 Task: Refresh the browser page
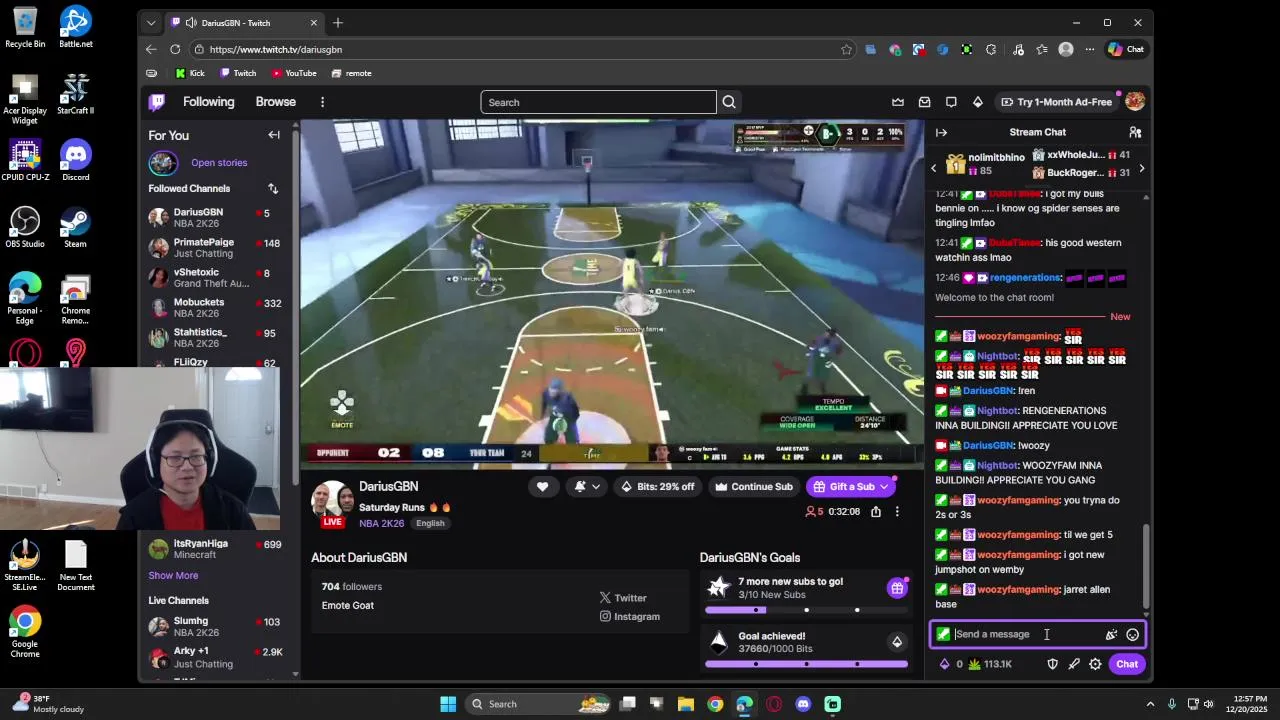click(x=175, y=49)
